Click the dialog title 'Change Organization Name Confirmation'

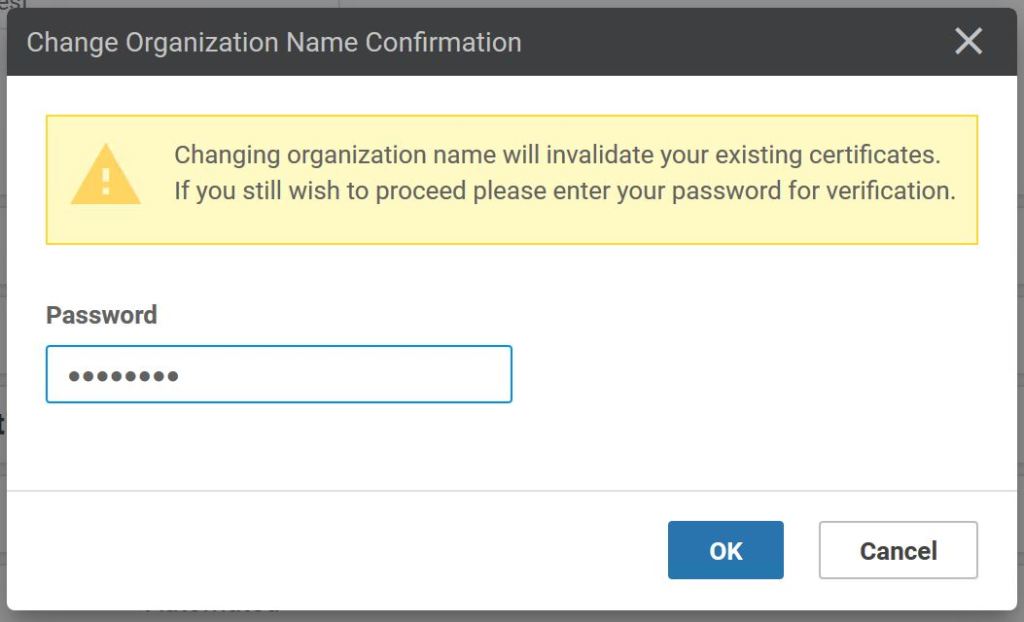tap(273, 43)
